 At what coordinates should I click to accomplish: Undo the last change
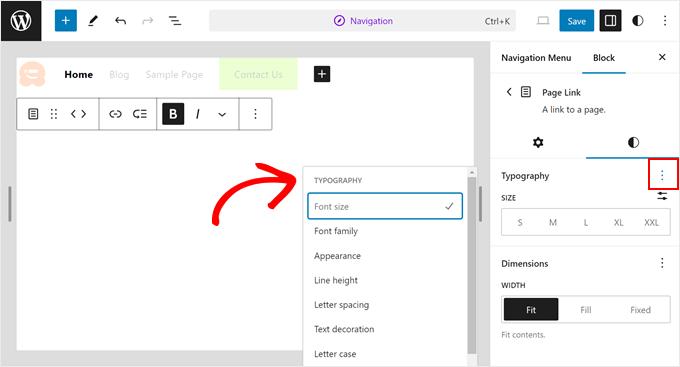(x=120, y=21)
